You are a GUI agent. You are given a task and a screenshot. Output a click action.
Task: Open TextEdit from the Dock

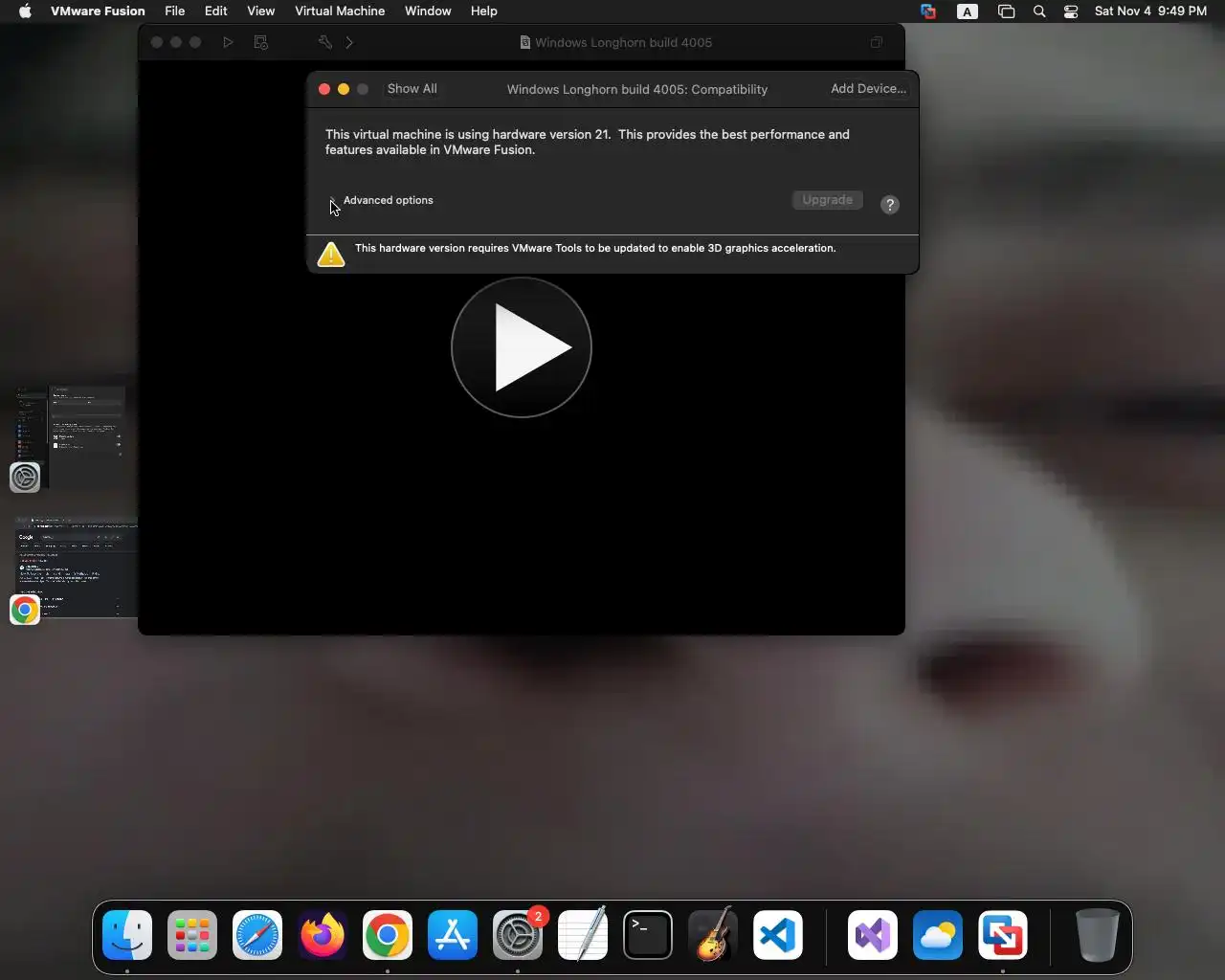(x=583, y=935)
